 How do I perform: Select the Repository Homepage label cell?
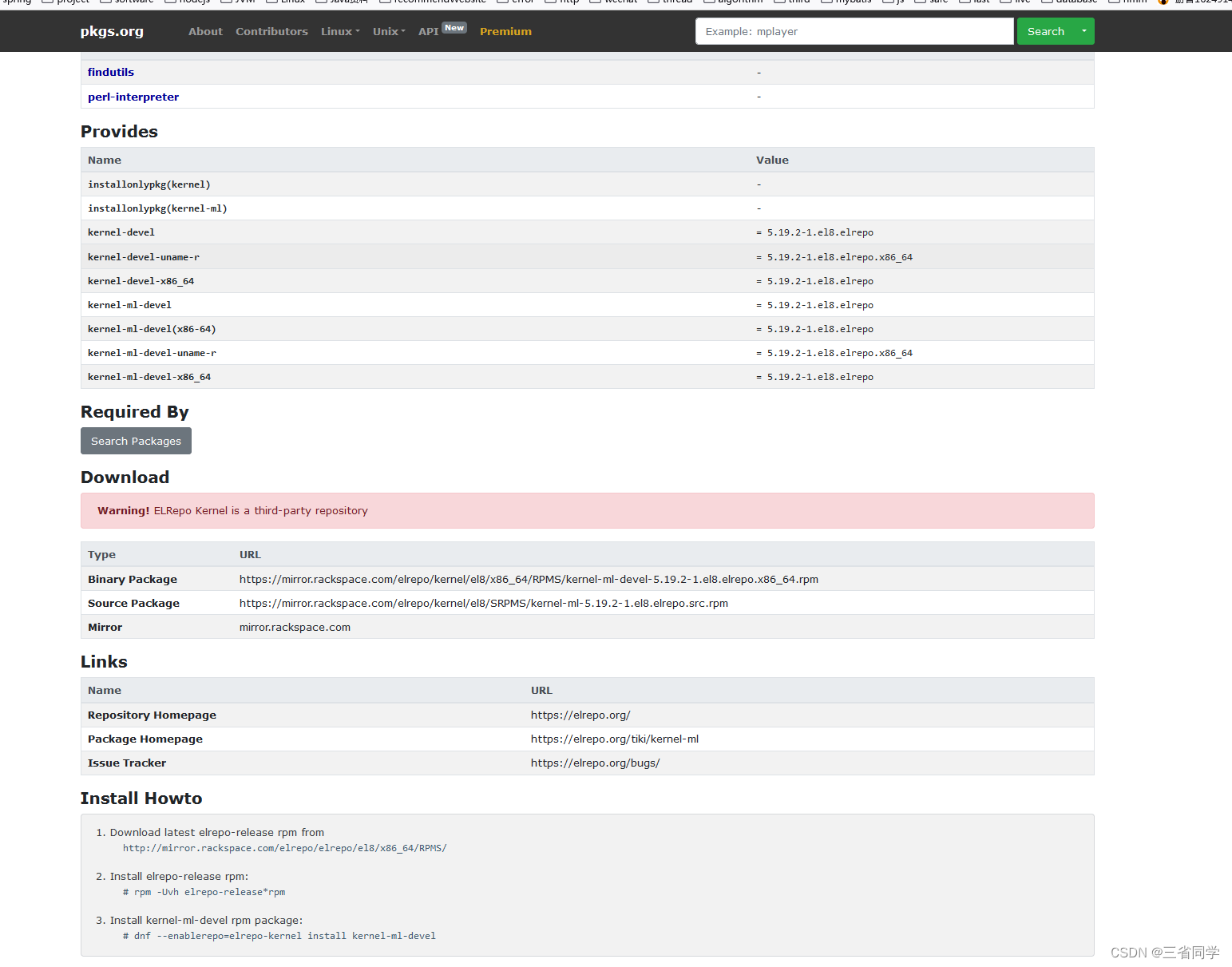point(152,715)
